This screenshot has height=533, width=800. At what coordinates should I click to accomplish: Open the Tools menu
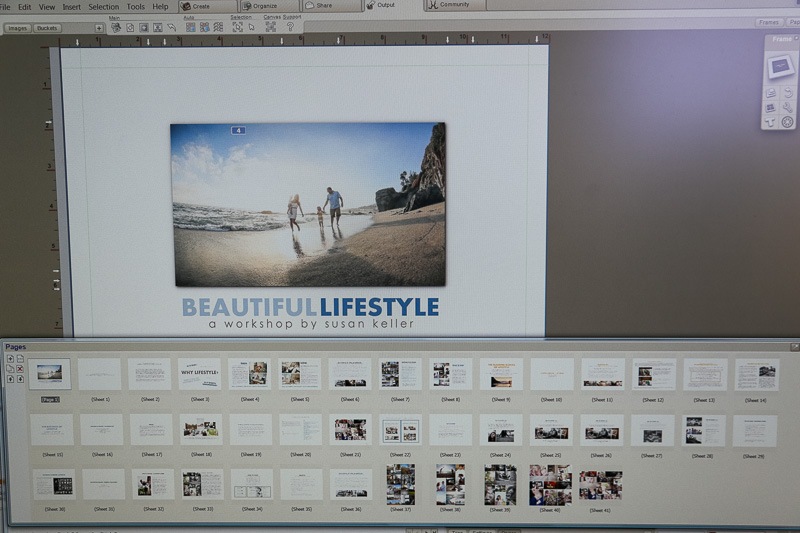tap(135, 7)
